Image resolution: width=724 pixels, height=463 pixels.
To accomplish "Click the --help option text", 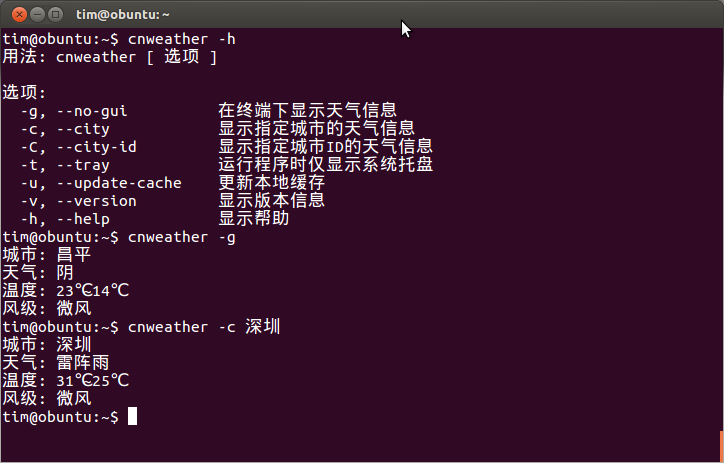I will 83,219.
